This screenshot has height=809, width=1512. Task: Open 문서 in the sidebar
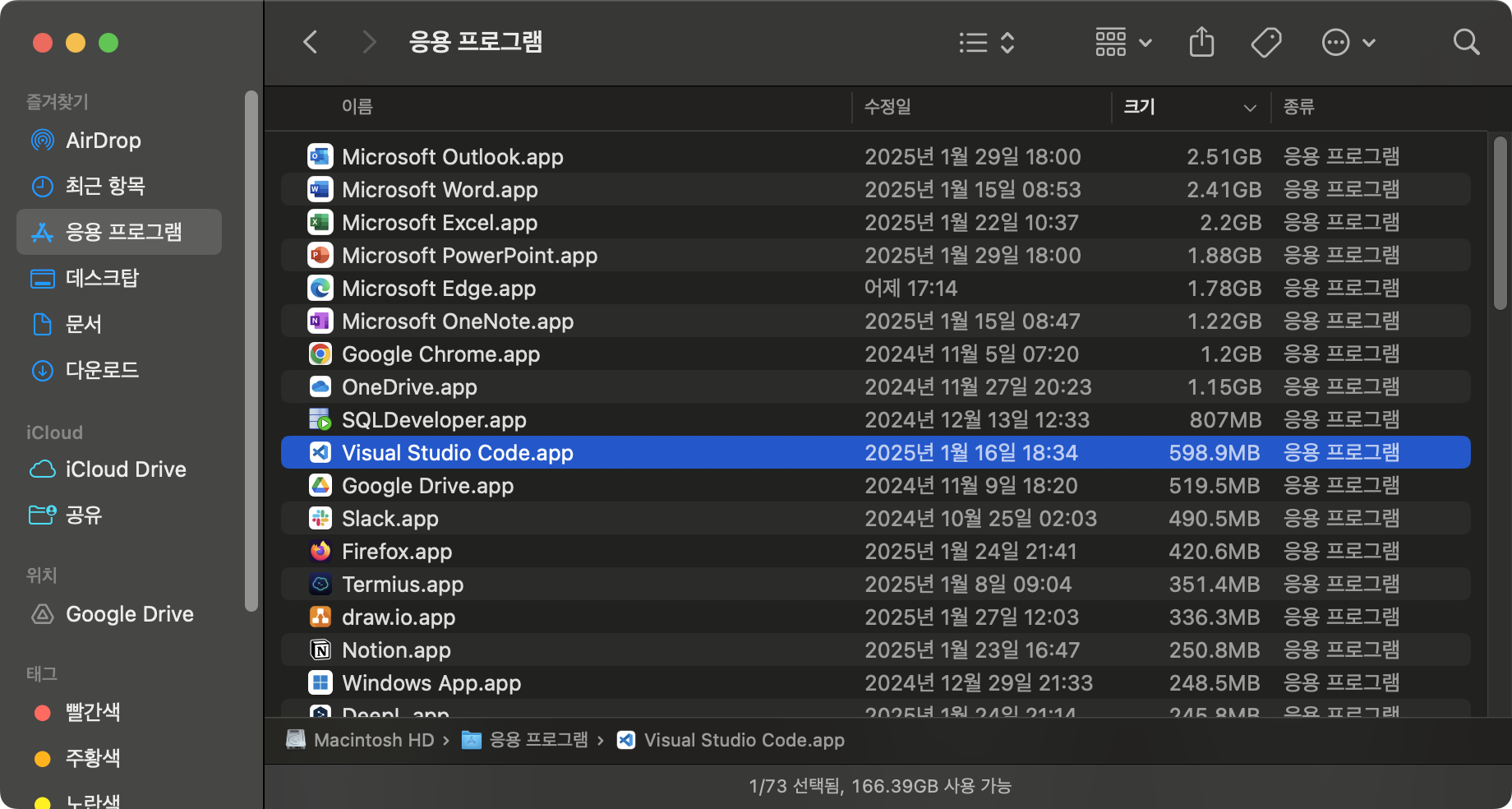point(119,325)
